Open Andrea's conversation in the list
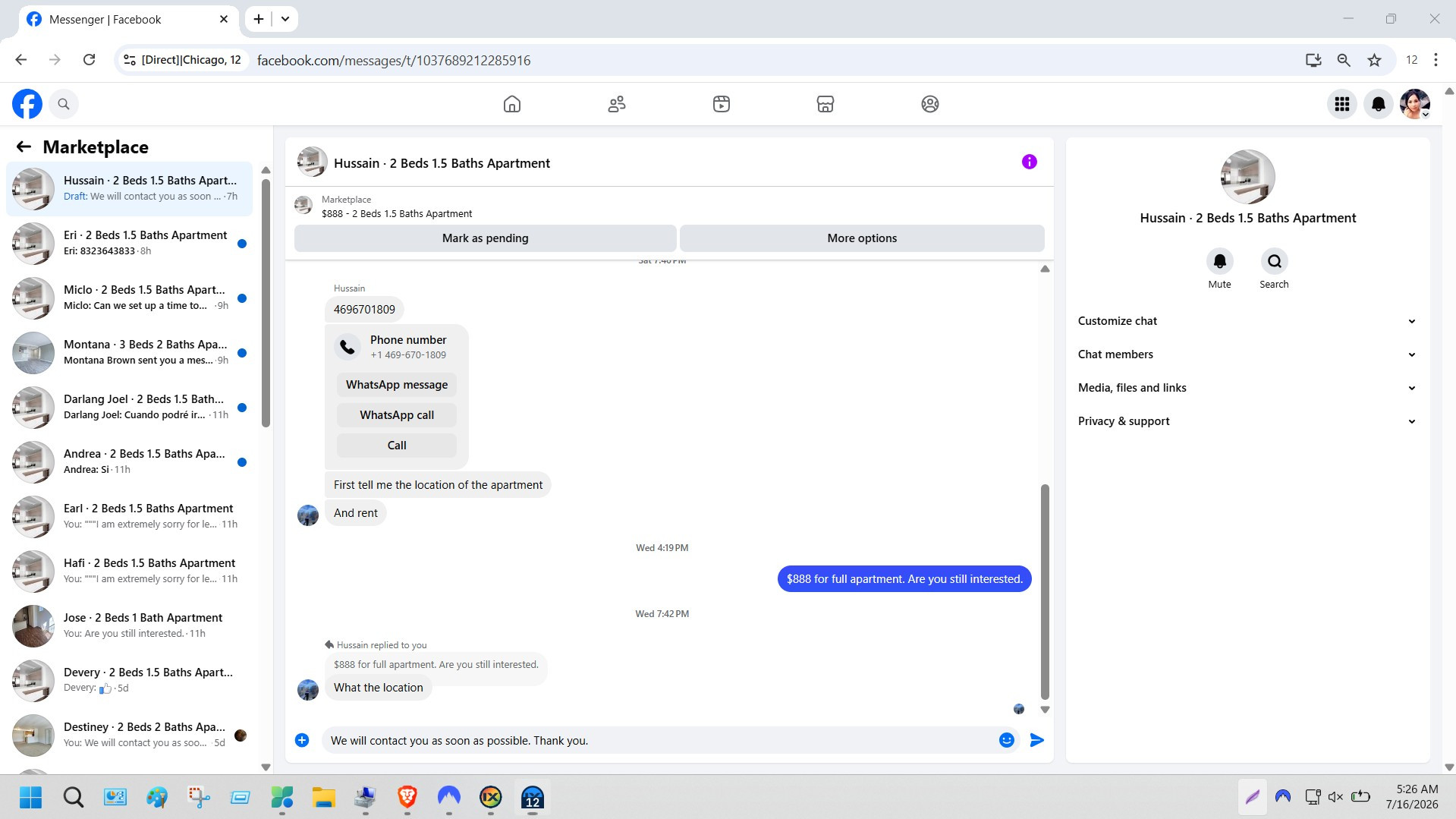Screen dimensions: 1456x819 coord(130,461)
